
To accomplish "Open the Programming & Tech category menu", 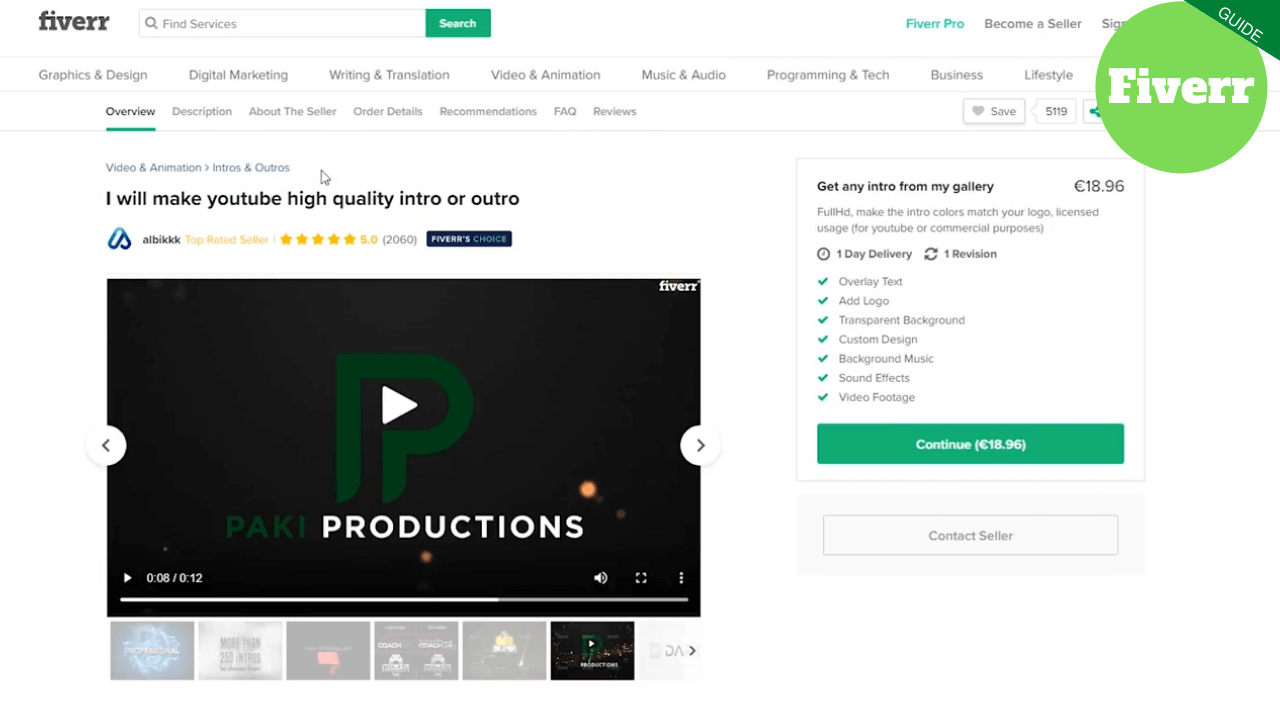I will pos(828,75).
